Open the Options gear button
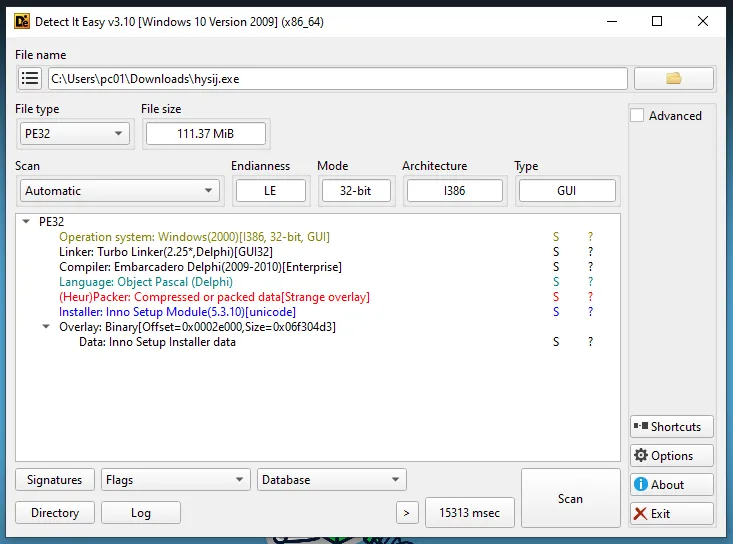 pos(672,455)
